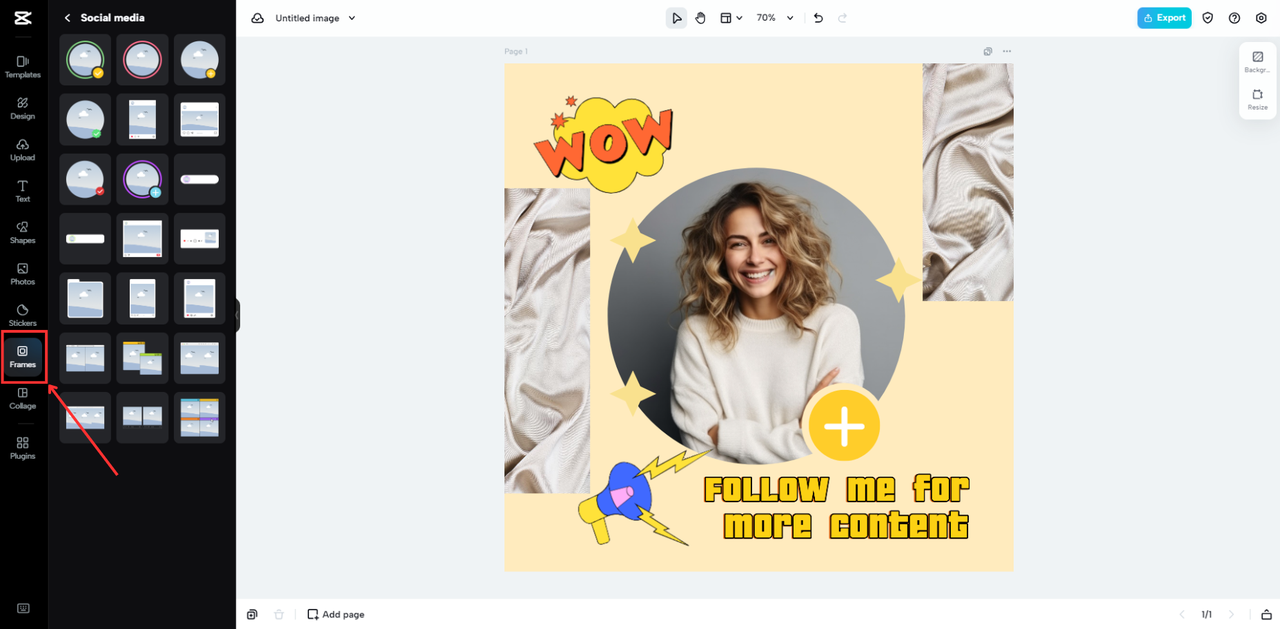Select the Frames sidebar tab
Viewport: 1280px width, 629px height.
pos(22,357)
